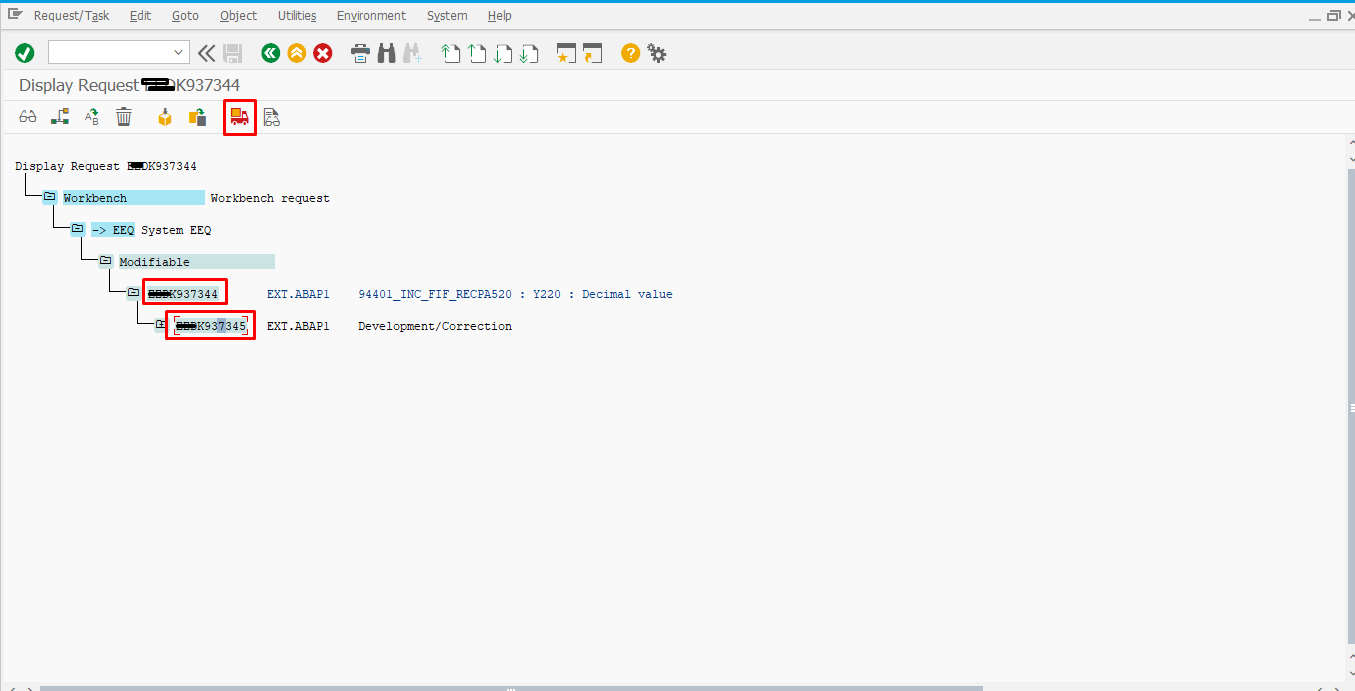Click the yellow box include-objects icon
The image size is (1355, 691).
pyautogui.click(x=165, y=117)
